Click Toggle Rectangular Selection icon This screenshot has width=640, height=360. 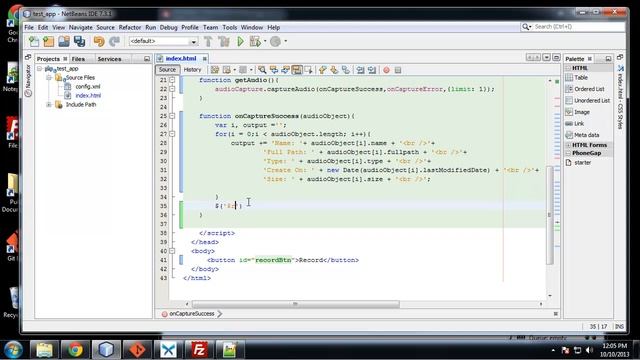[x=309, y=70]
